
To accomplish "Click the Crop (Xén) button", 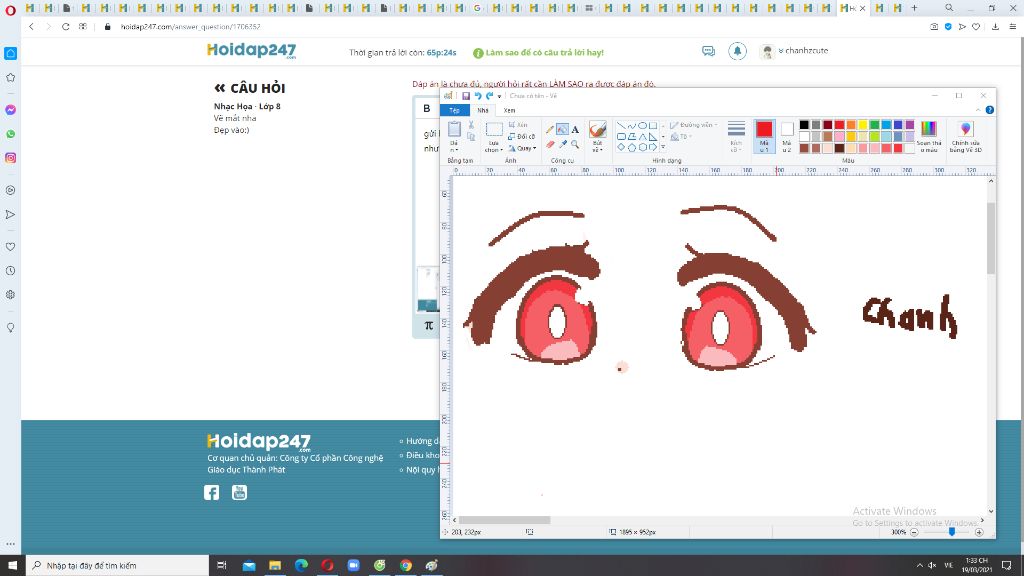I will click(x=518, y=125).
